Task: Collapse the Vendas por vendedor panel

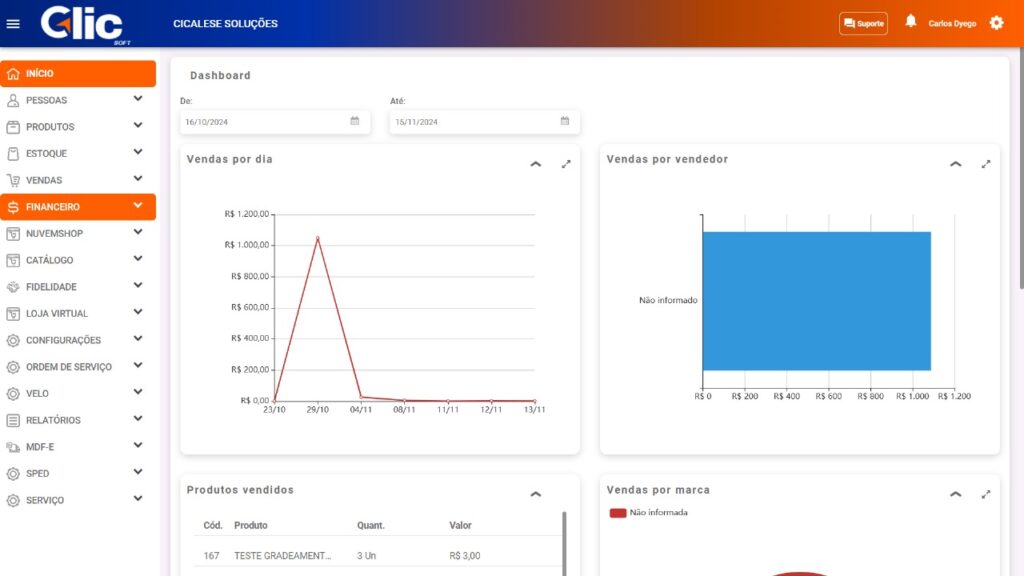Action: [955, 164]
